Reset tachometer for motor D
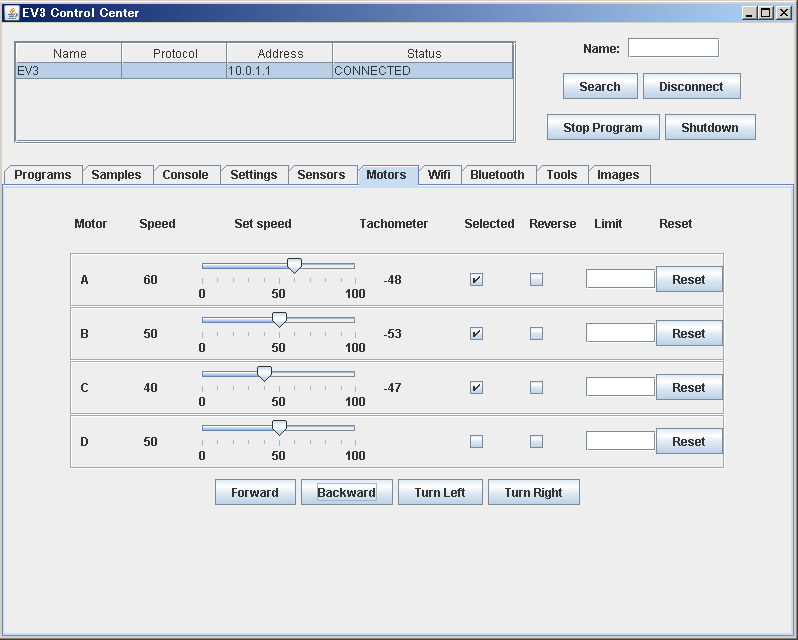 pyautogui.click(x=689, y=441)
